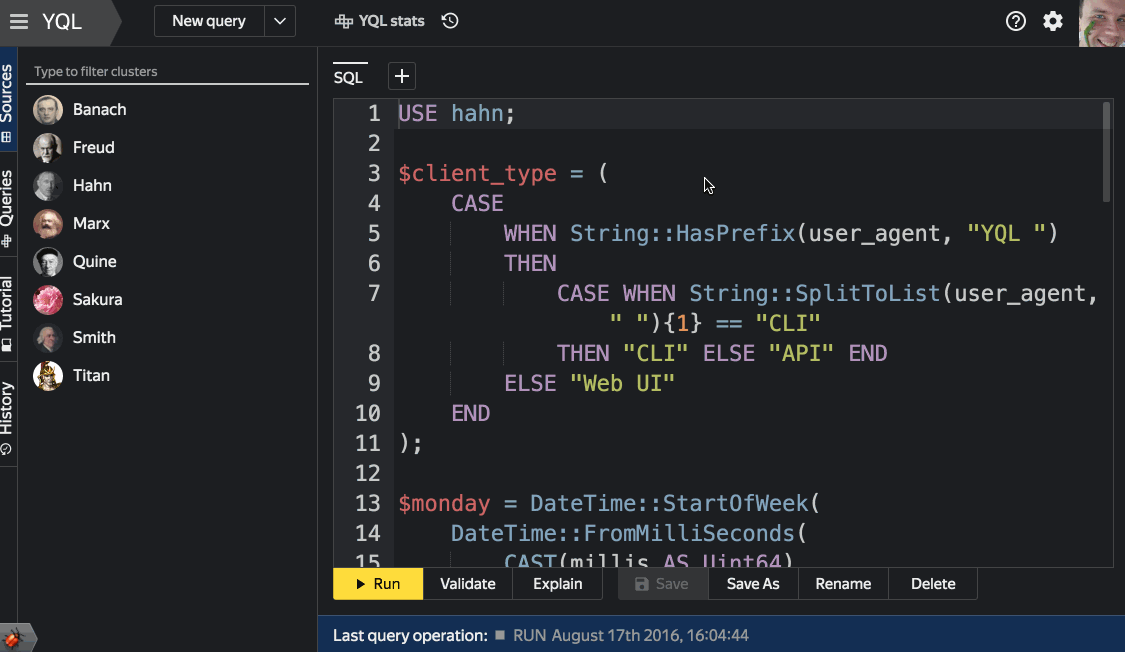Validate the query
Screen dimensions: 1125x652
pyautogui.click(x=468, y=584)
